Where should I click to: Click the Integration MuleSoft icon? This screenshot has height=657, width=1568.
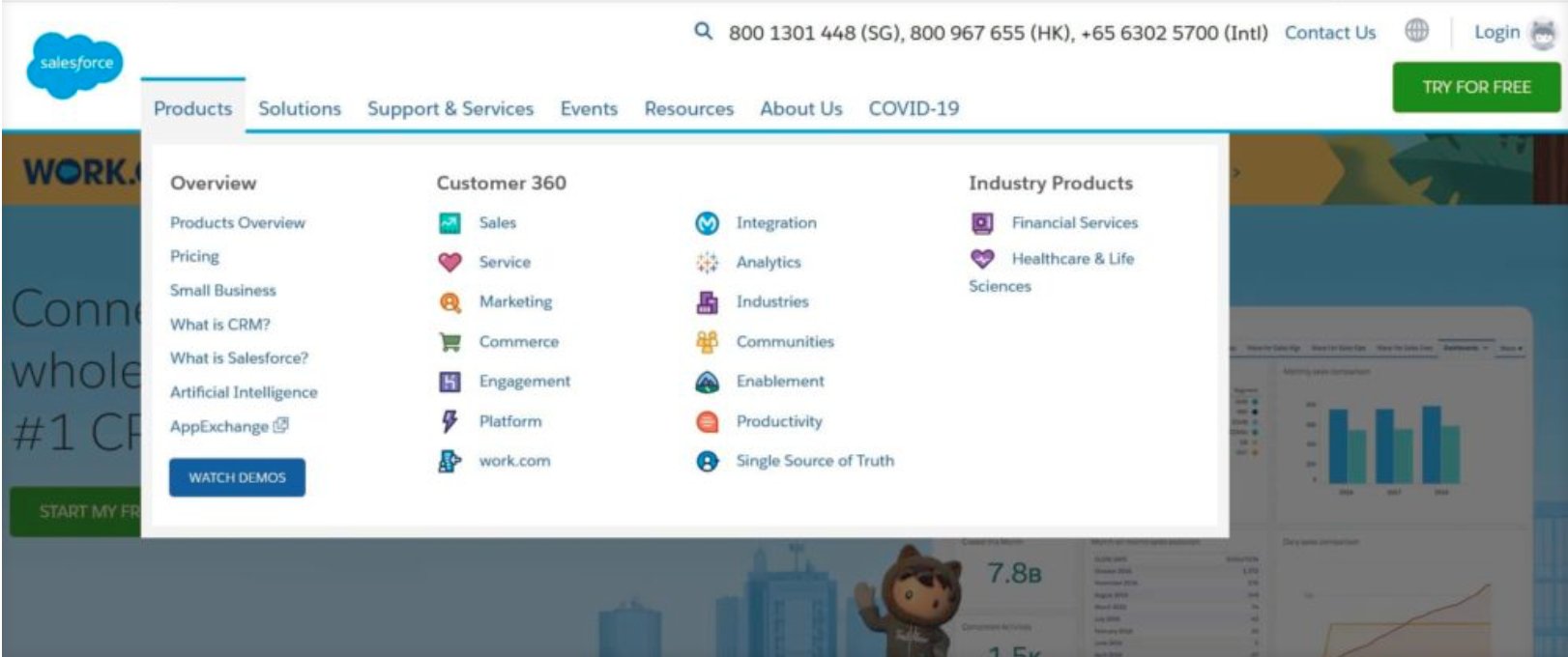[x=708, y=223]
